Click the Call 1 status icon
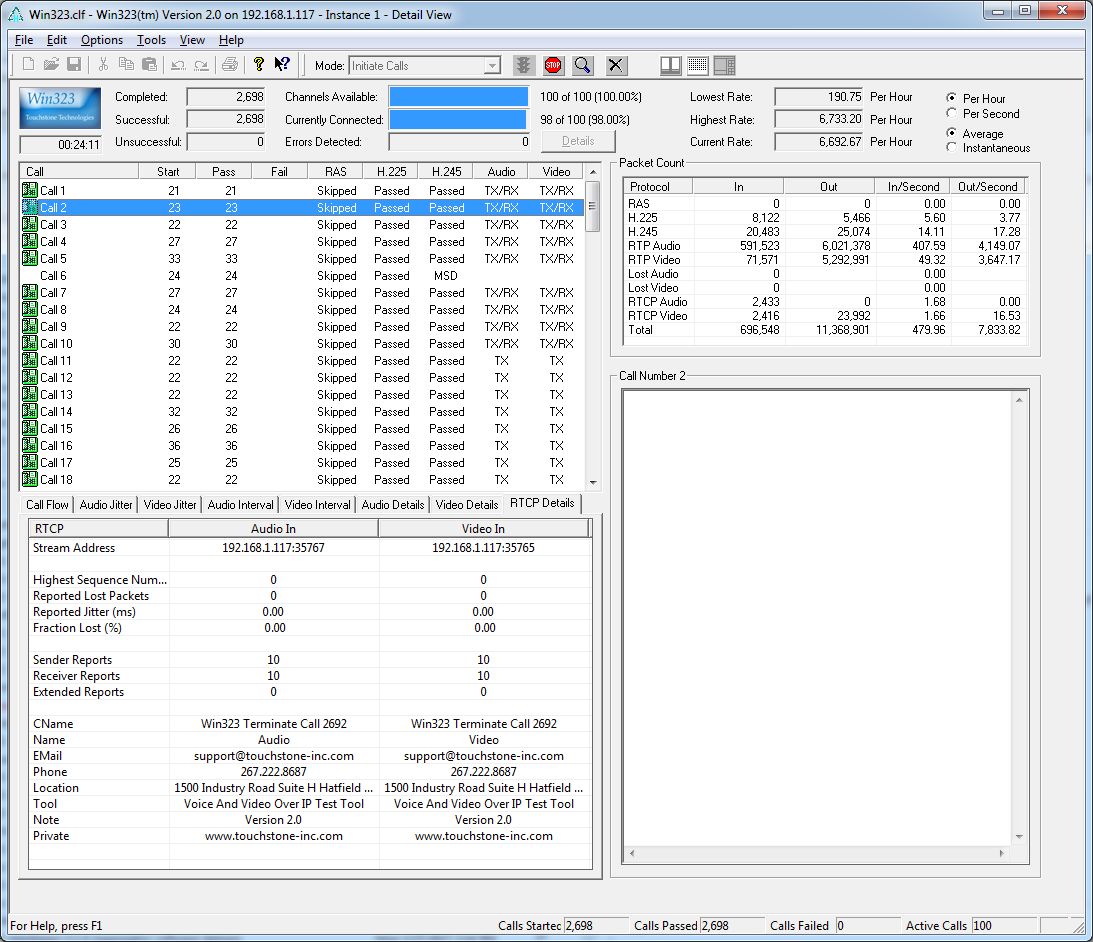 pyautogui.click(x=29, y=190)
